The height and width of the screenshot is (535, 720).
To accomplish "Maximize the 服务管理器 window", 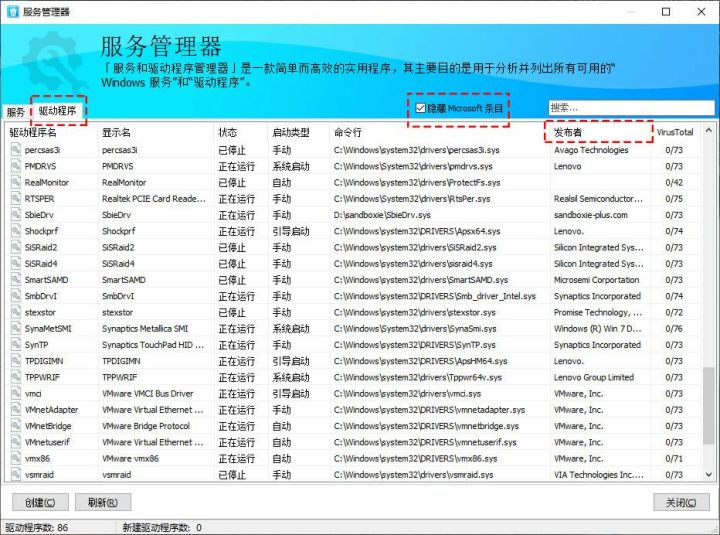I will click(x=666, y=11).
